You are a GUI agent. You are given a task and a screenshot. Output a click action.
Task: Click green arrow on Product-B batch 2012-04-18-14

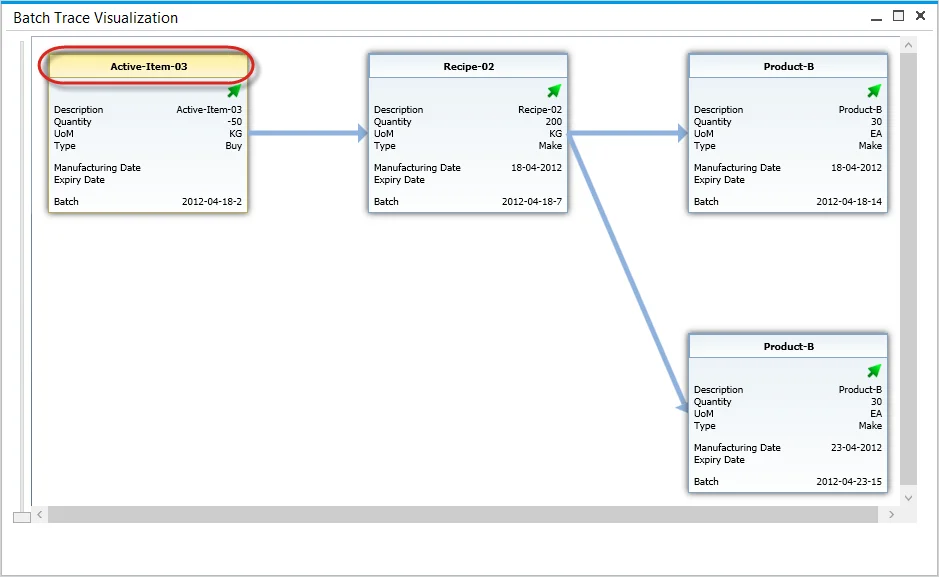tap(874, 91)
